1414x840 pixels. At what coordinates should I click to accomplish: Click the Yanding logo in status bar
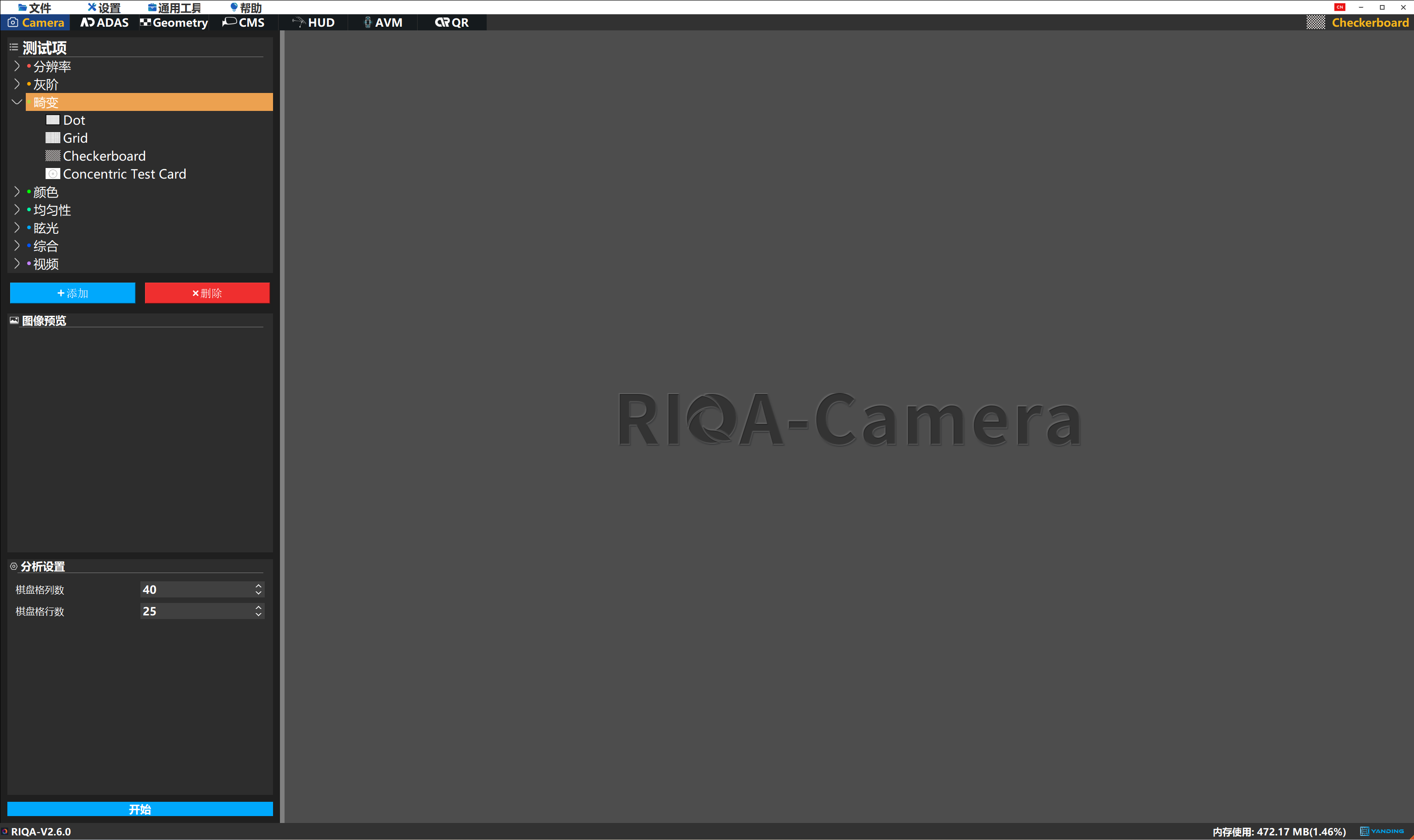(x=1382, y=831)
